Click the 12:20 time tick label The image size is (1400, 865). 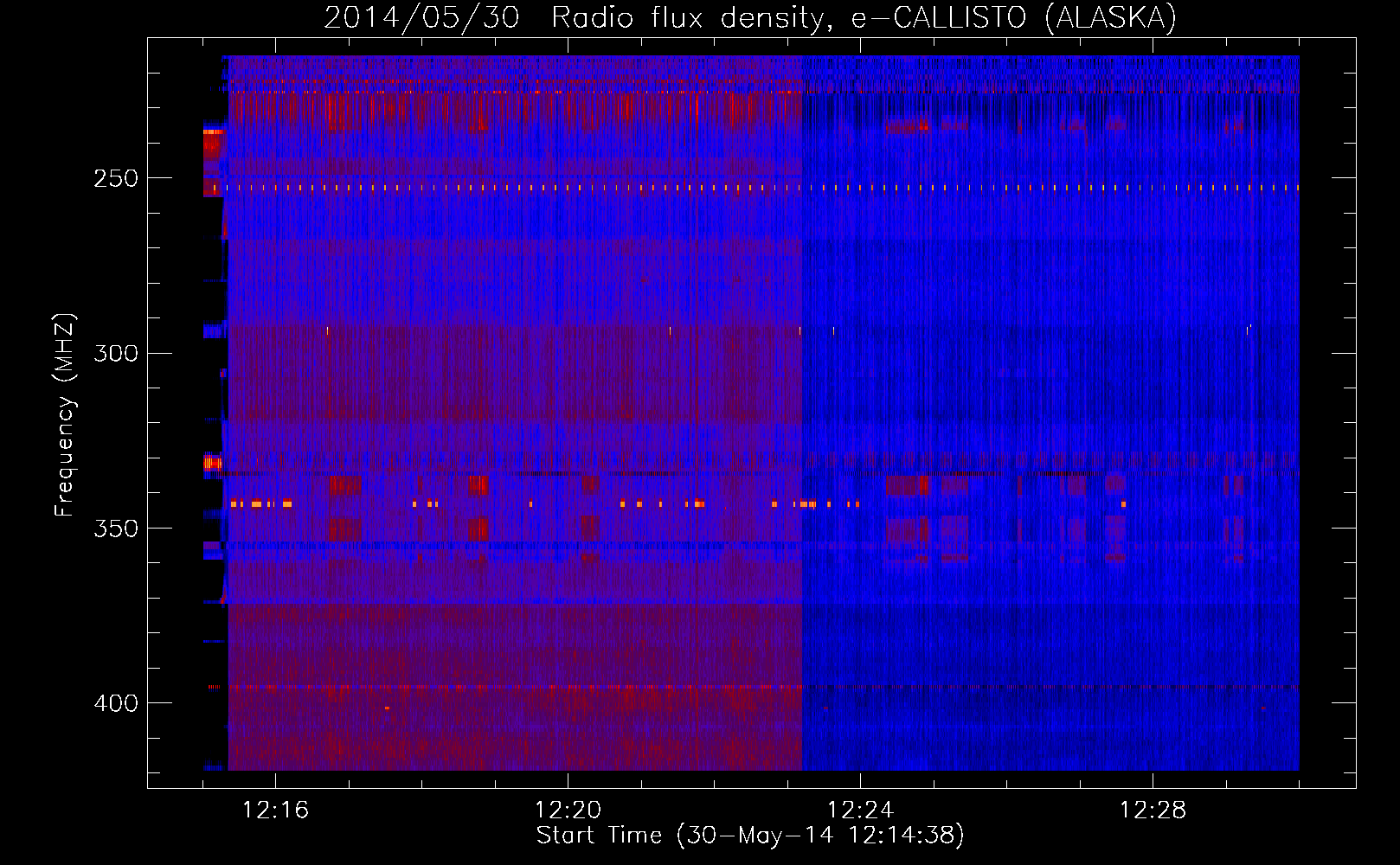[568, 811]
